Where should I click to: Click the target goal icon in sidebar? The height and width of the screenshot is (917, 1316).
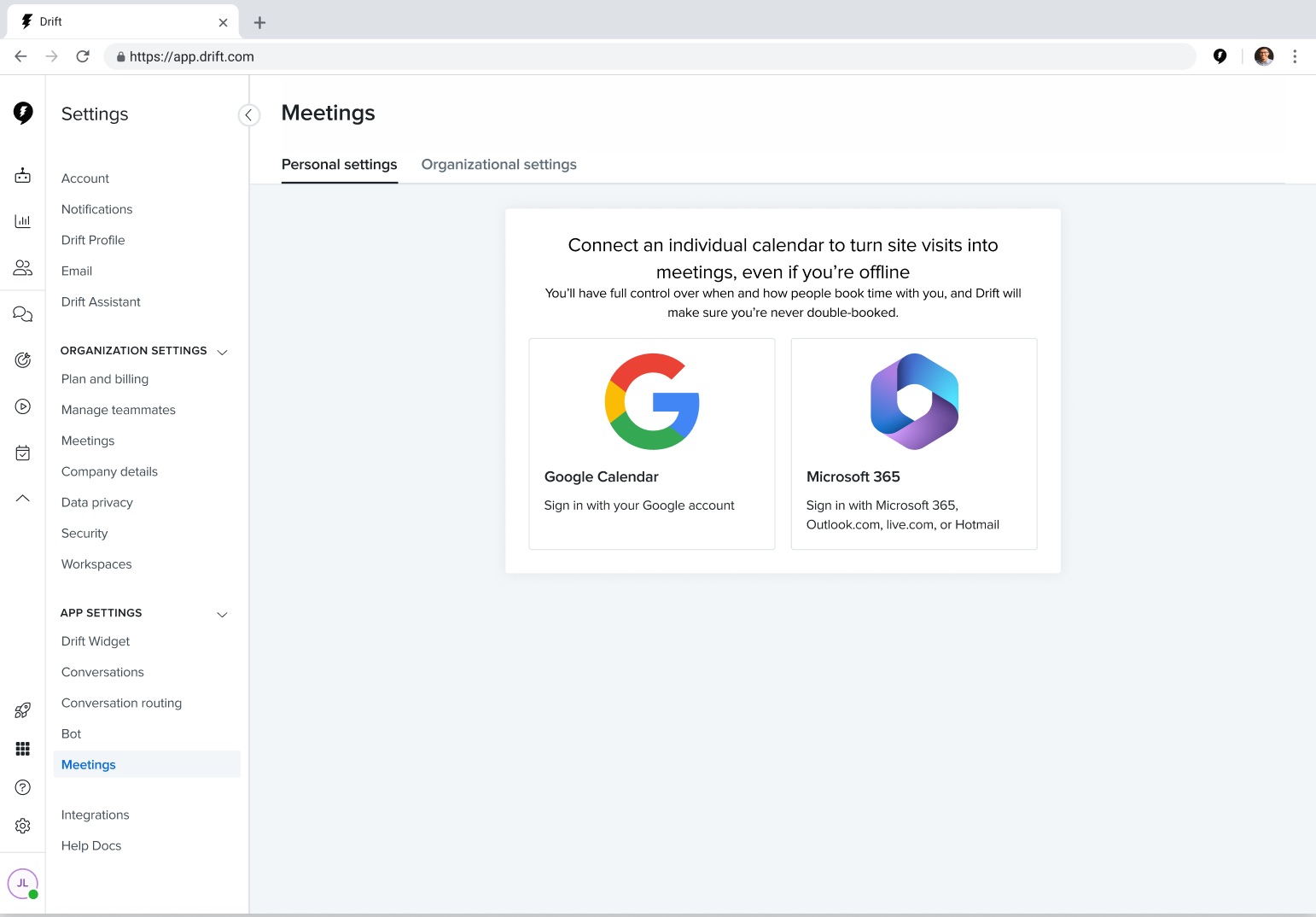(x=23, y=360)
